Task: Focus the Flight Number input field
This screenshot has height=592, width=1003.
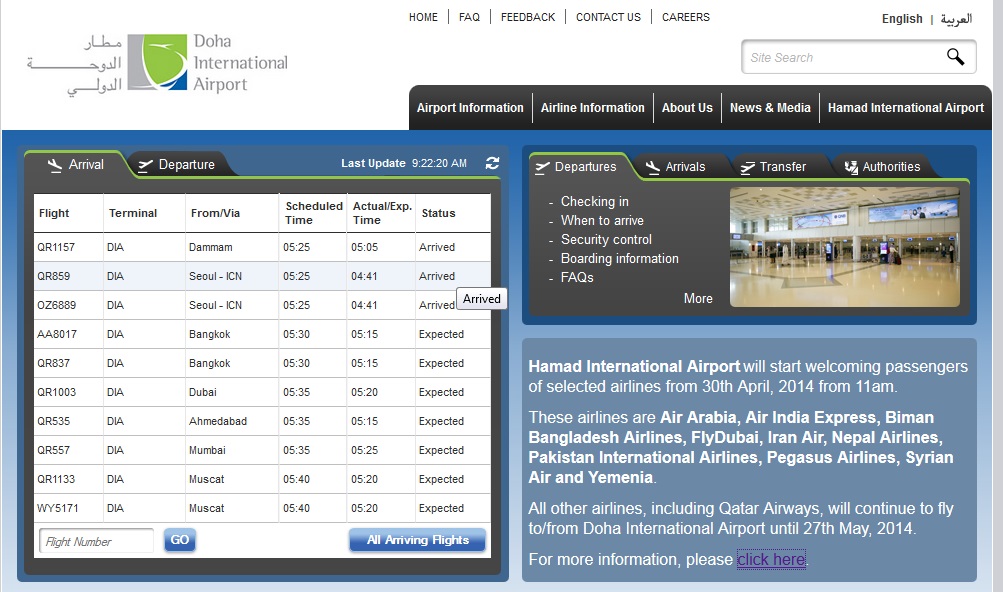Action: coord(96,541)
